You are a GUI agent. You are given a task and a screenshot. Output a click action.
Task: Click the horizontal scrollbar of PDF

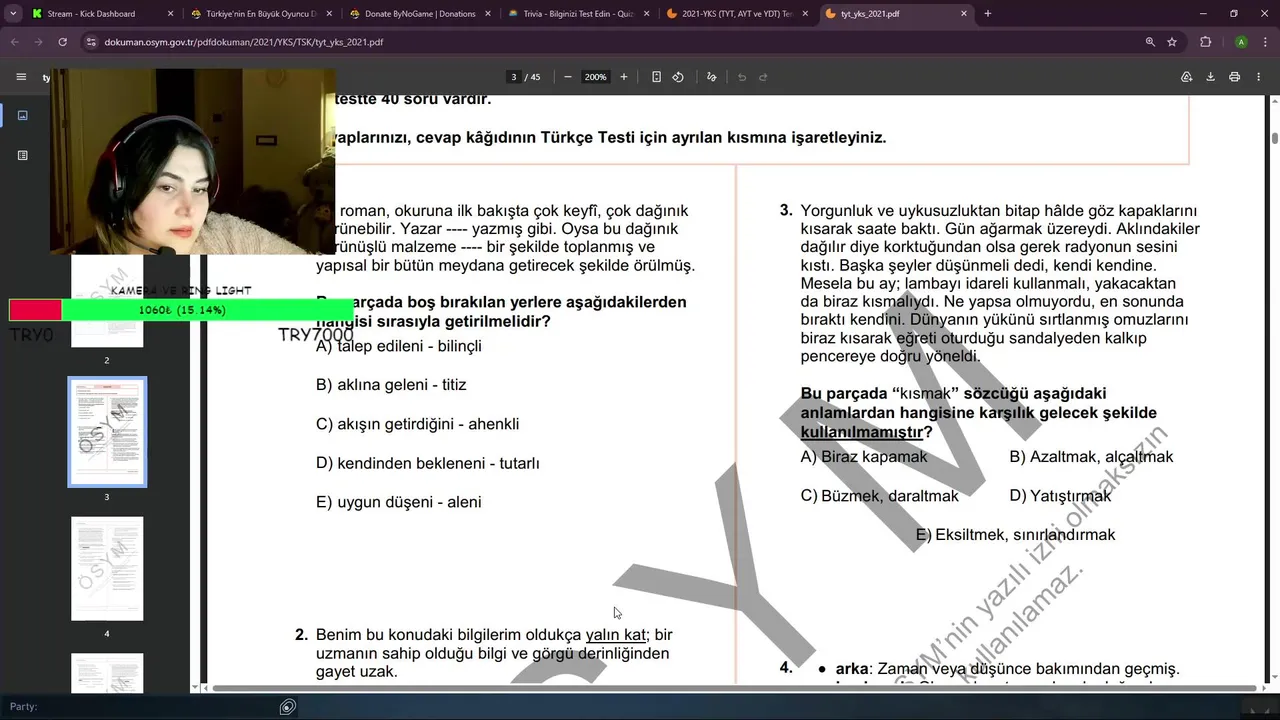point(735,688)
